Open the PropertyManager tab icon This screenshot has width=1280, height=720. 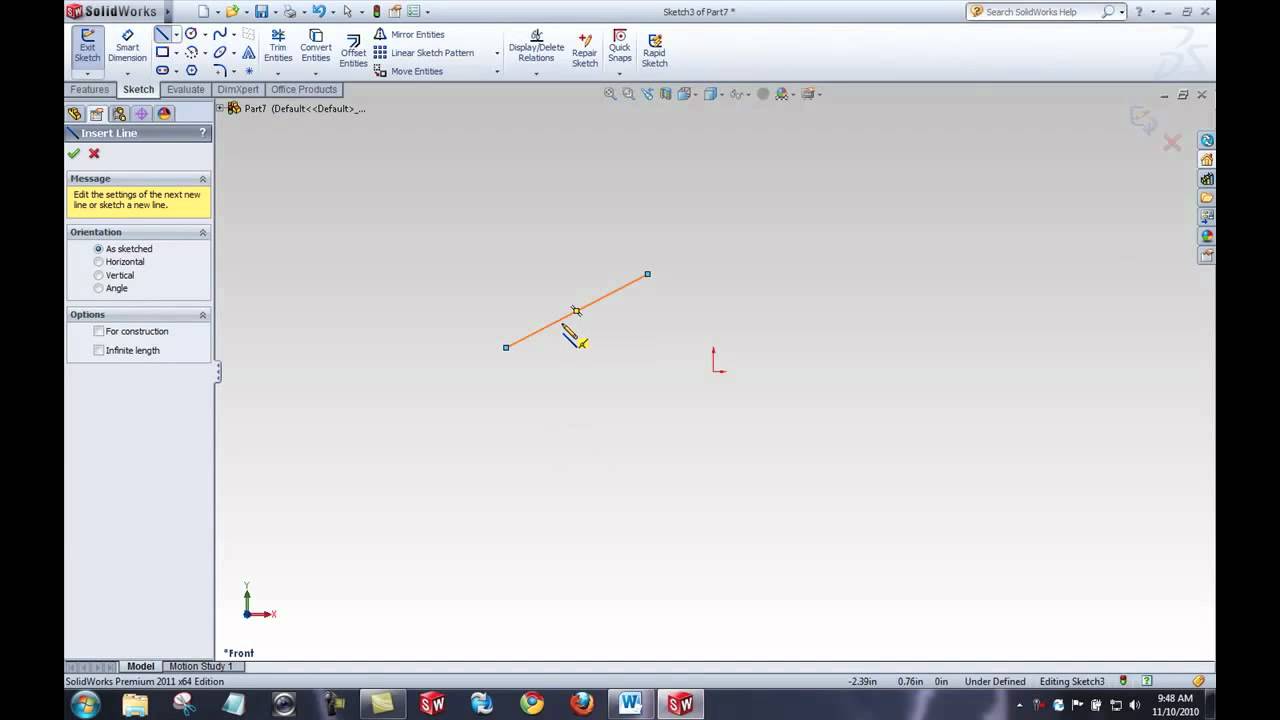(97, 114)
